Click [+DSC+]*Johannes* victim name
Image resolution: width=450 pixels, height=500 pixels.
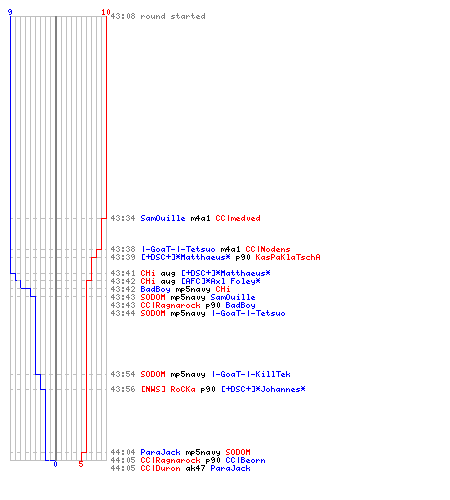(263, 389)
